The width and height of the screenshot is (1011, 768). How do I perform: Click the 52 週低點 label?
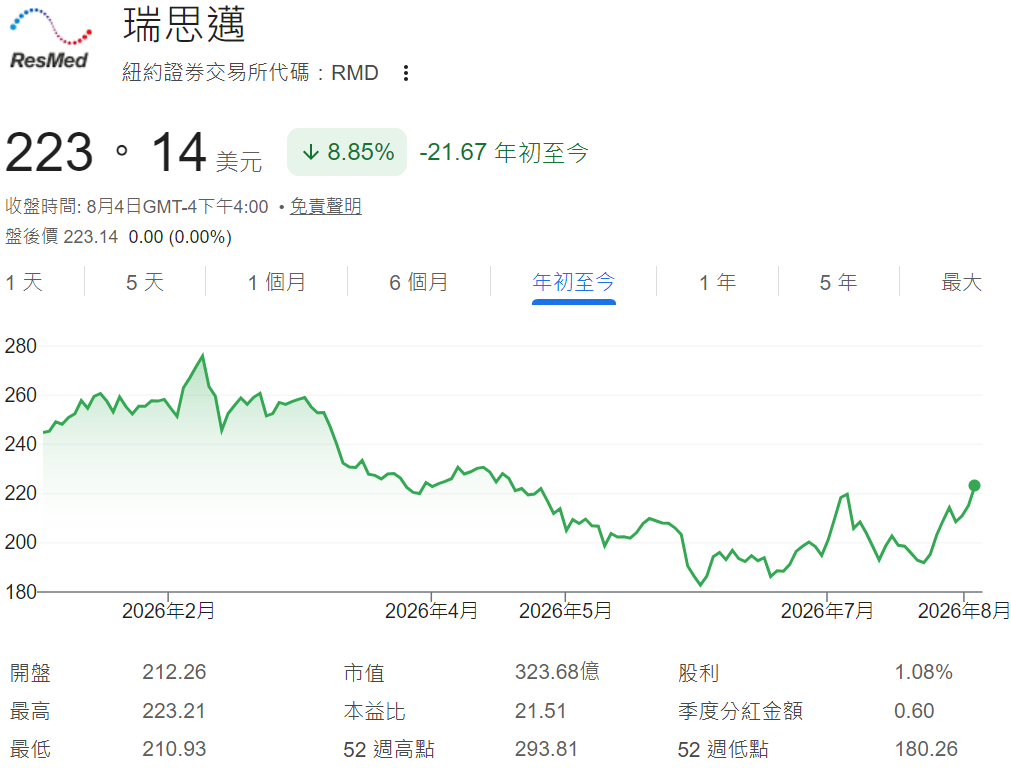723,749
